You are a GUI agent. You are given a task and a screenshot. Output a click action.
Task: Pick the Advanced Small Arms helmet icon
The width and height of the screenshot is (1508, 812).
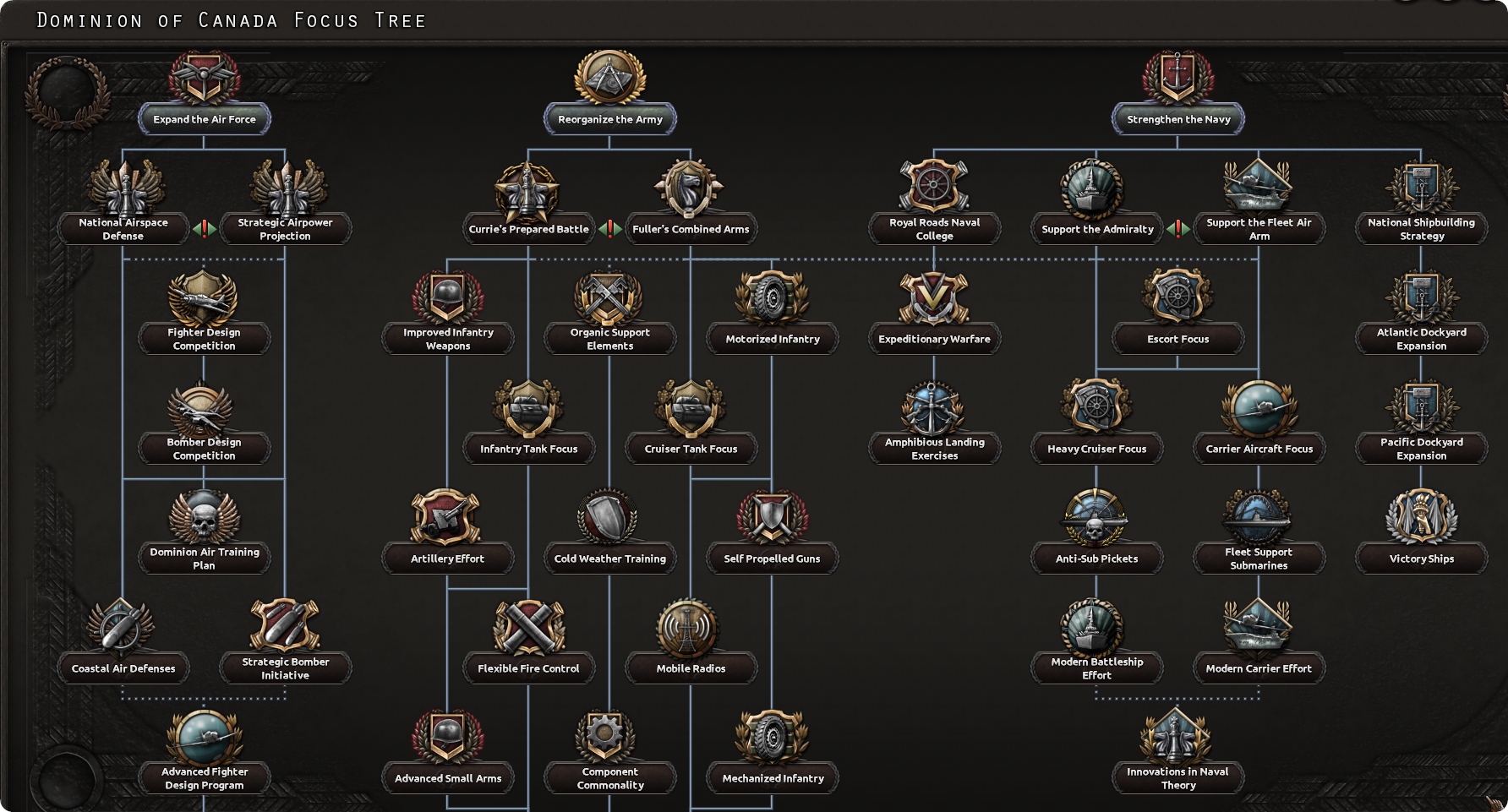click(447, 738)
